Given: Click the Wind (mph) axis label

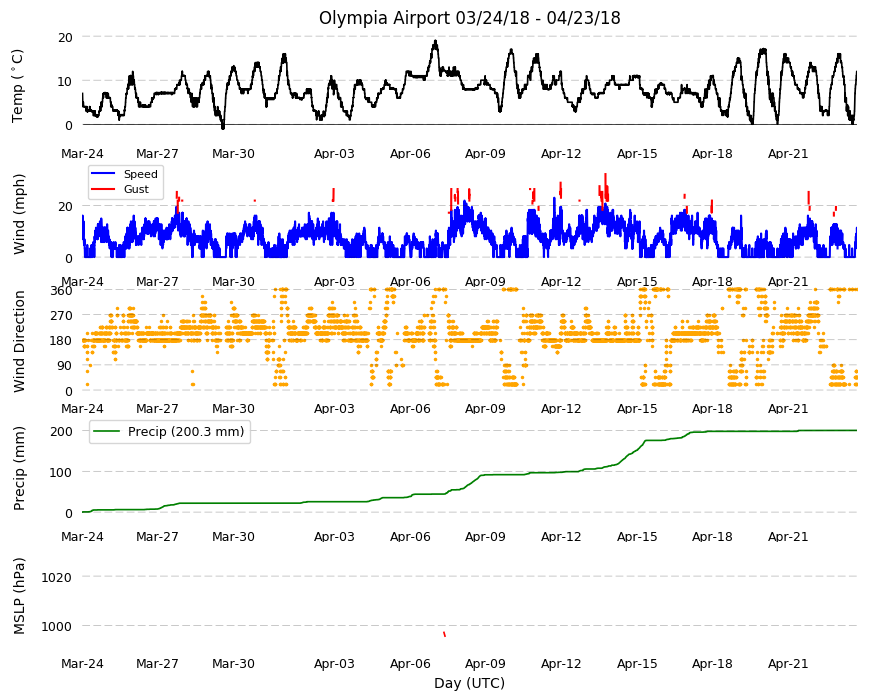Looking at the screenshot, I should click(19, 214).
